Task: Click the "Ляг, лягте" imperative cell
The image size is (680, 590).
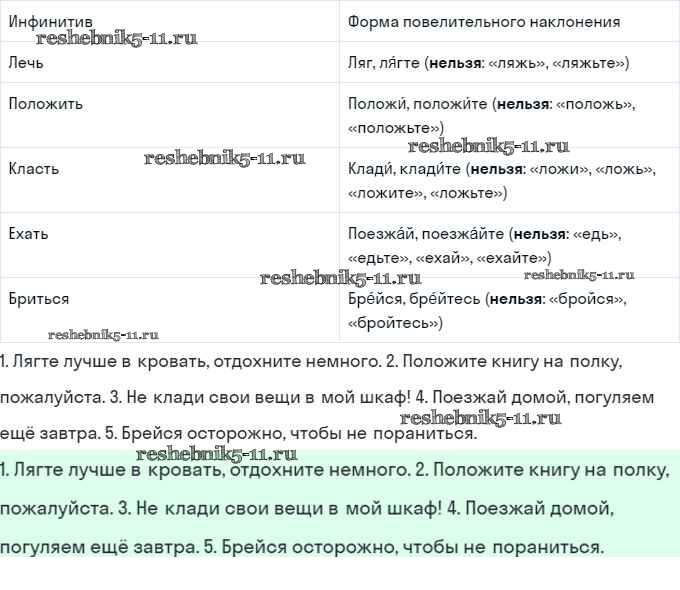Action: click(x=488, y=62)
